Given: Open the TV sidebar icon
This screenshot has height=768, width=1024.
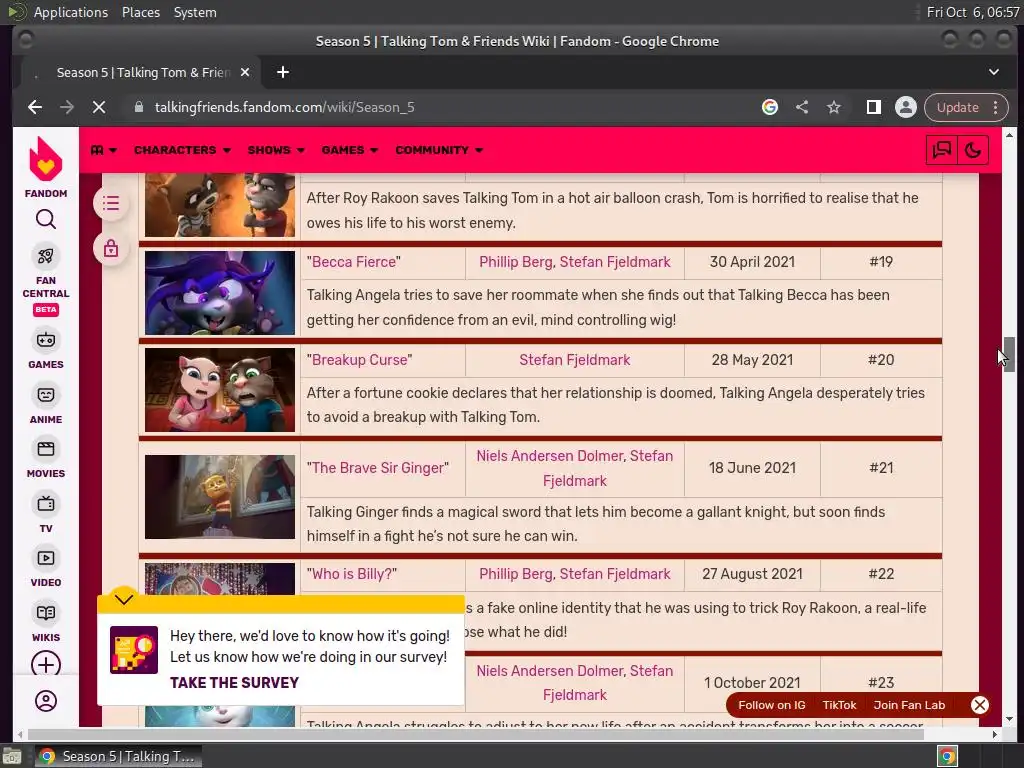Looking at the screenshot, I should tap(46, 504).
